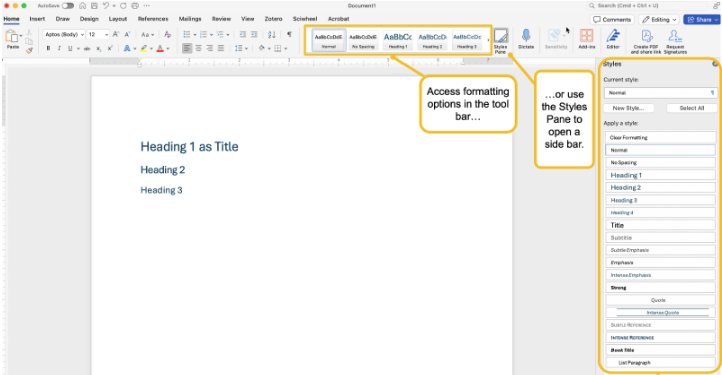Select Heading 1 thumbnail in ribbon gallery
The width and height of the screenshot is (722, 375).
[x=398, y=40]
